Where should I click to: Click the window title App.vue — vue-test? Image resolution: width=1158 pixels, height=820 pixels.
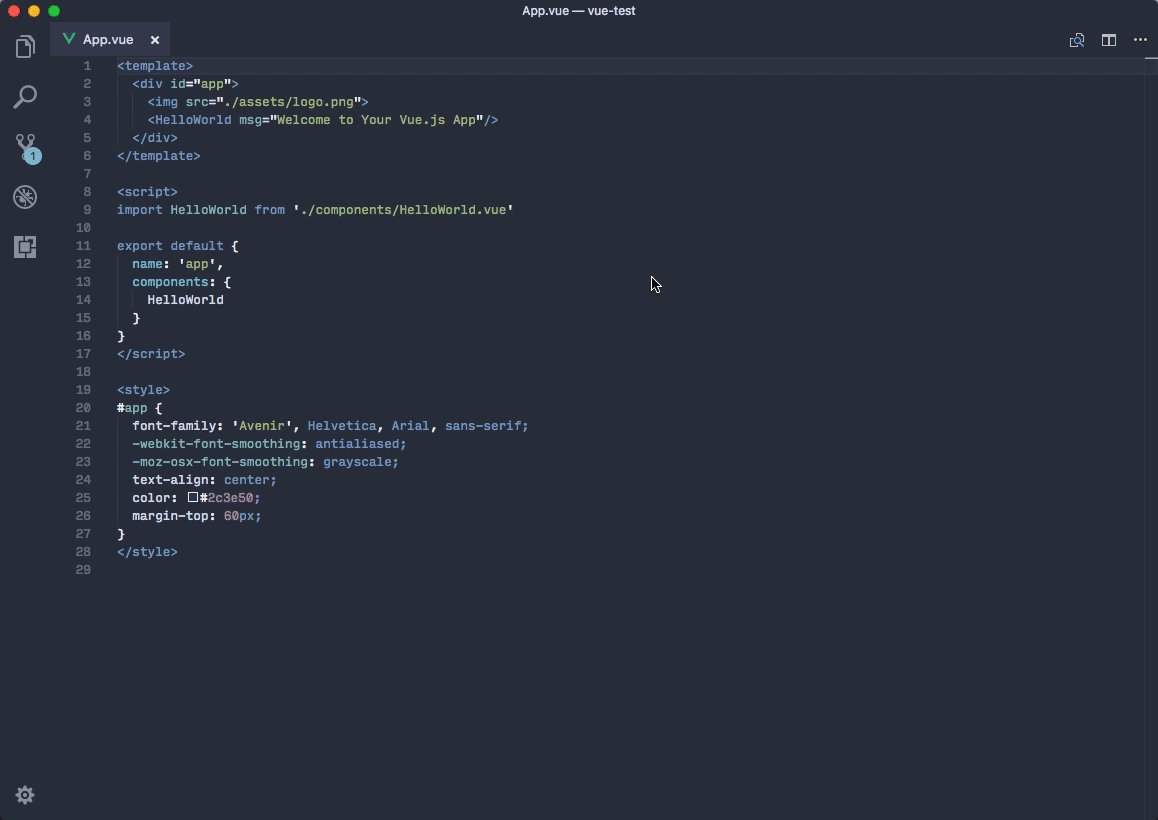pyautogui.click(x=578, y=11)
